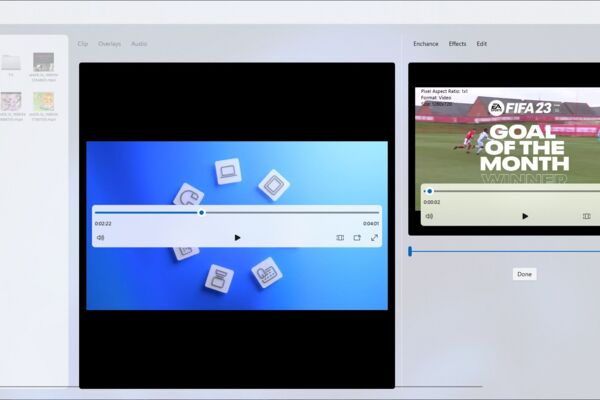Select the Edit tab

pyautogui.click(x=482, y=44)
